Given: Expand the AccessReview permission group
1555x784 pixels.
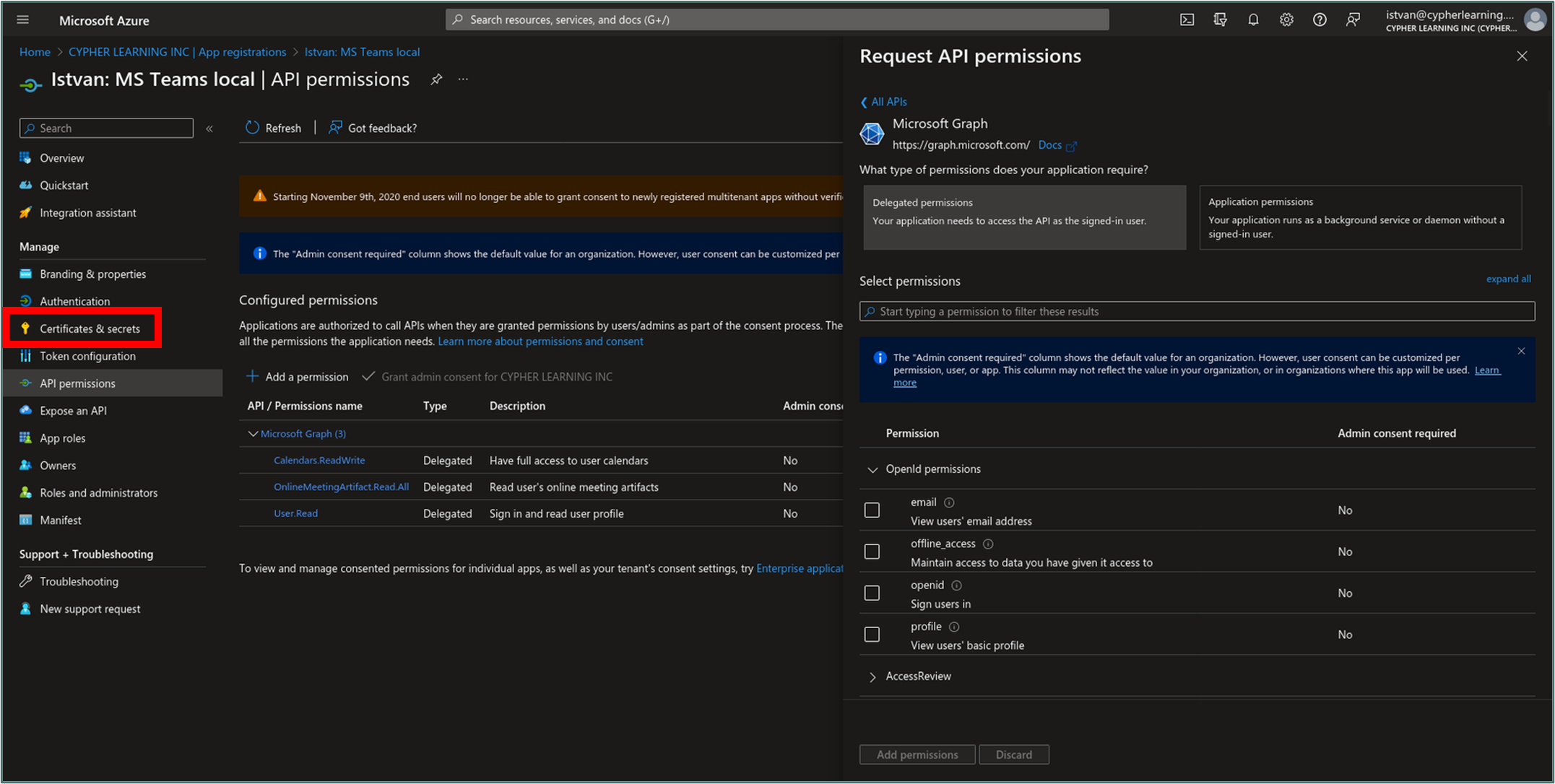Looking at the screenshot, I should [872, 676].
